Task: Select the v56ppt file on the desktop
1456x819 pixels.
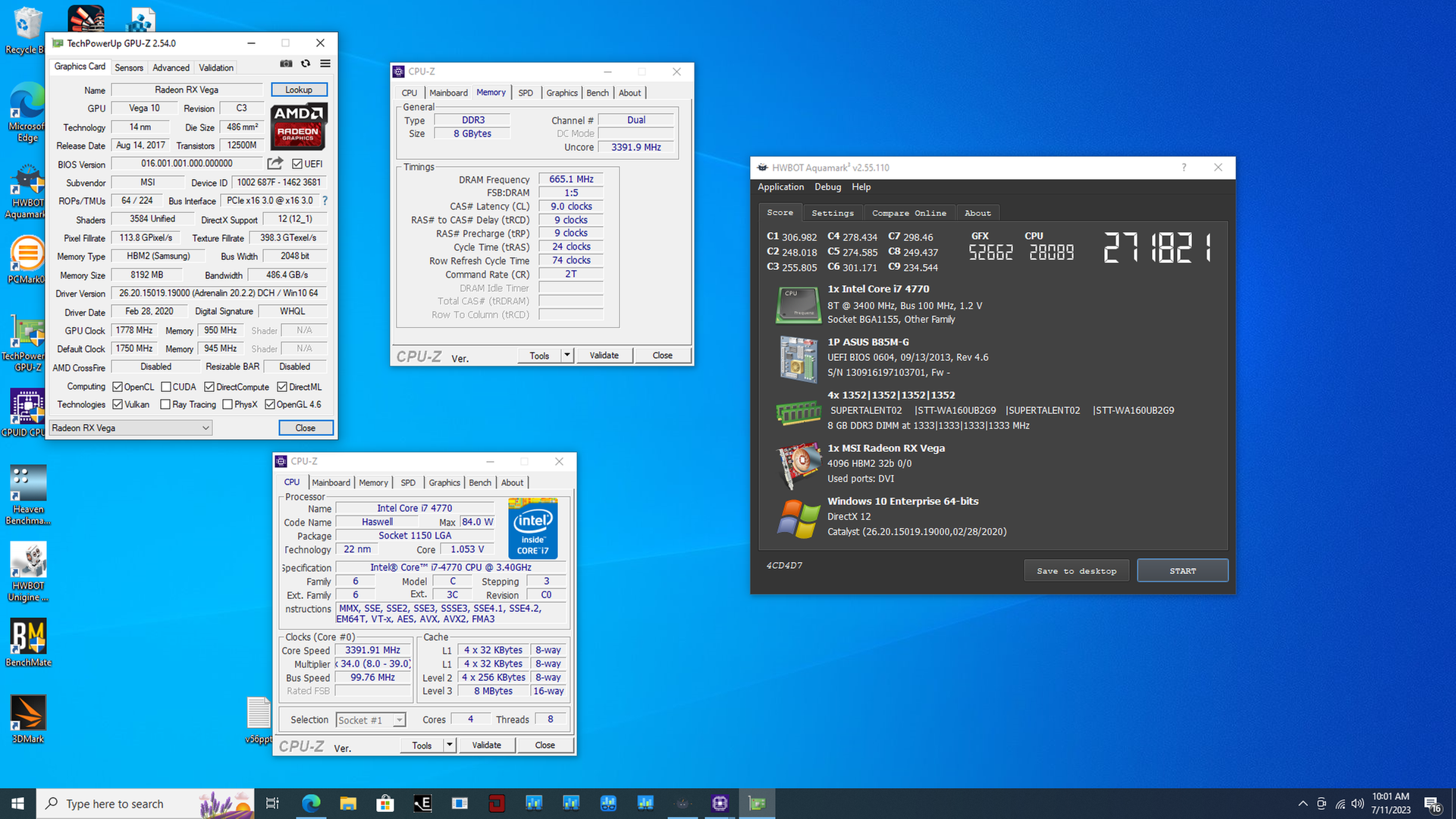Action: point(259,720)
